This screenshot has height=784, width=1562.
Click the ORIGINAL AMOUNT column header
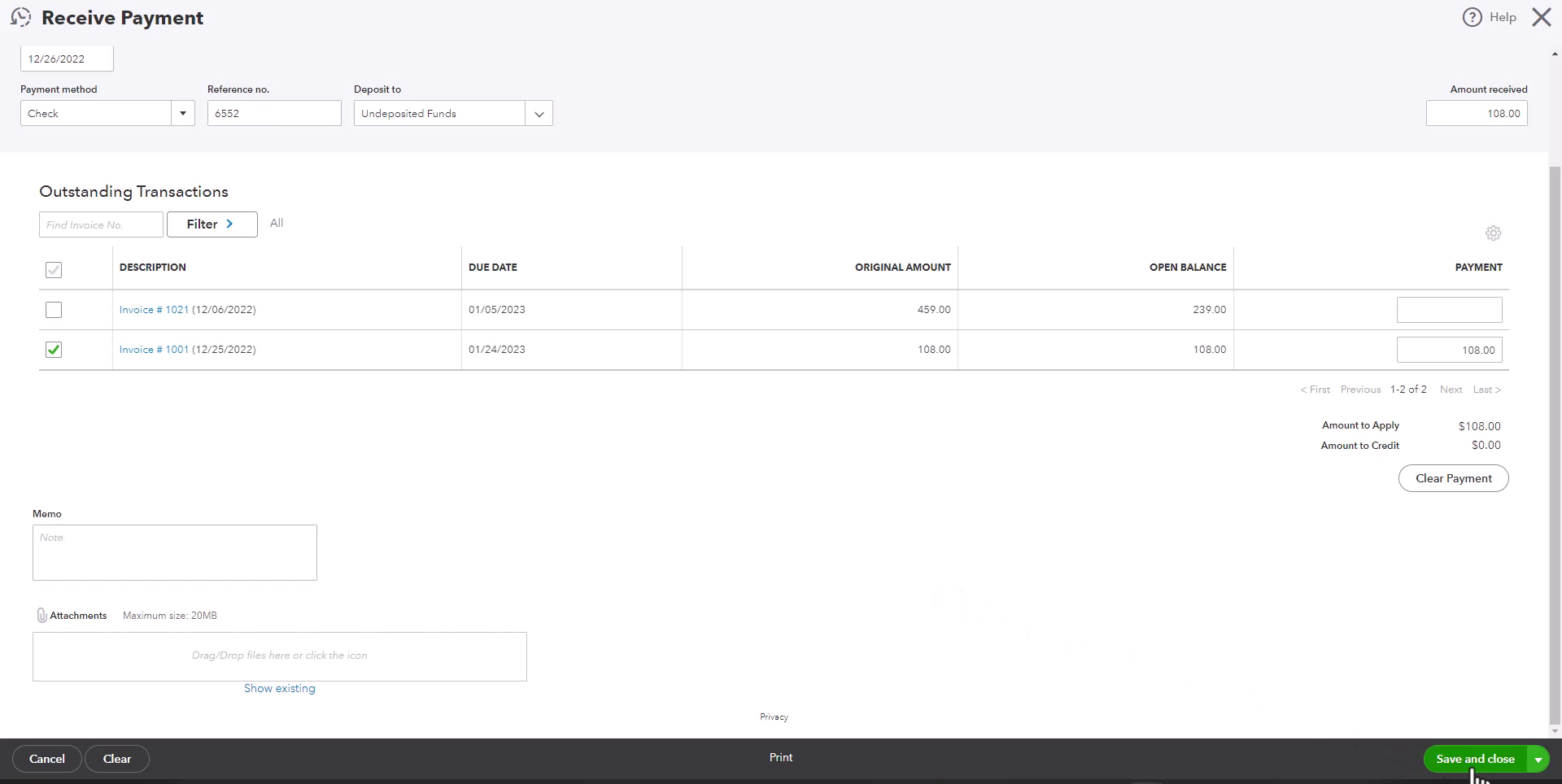902,268
